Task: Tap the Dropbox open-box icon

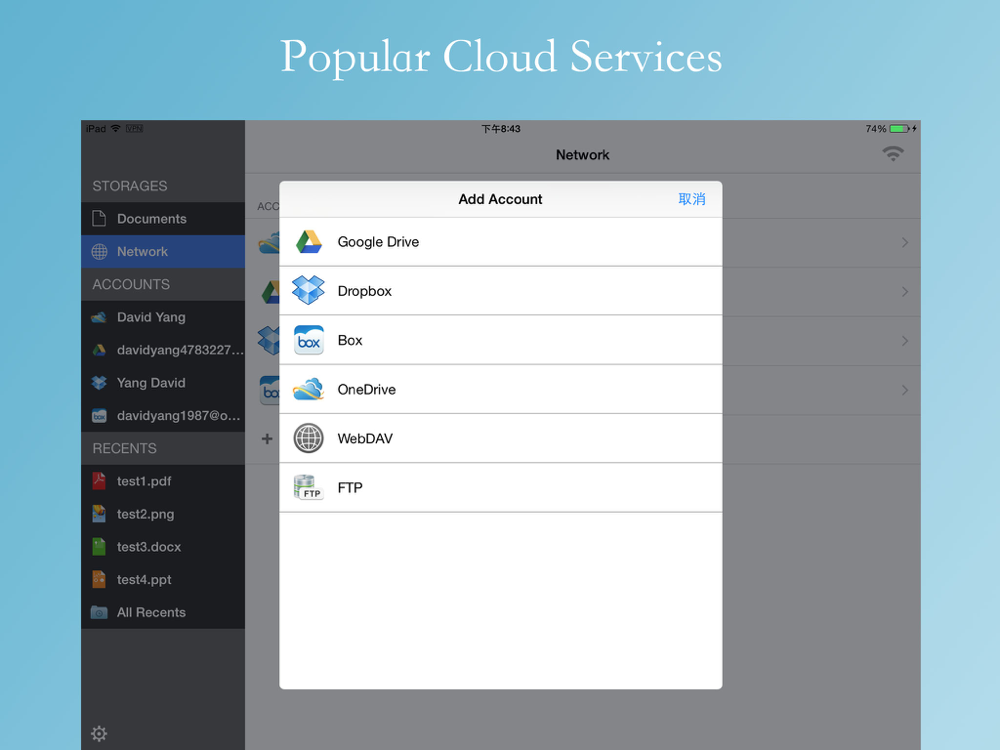Action: (308, 290)
